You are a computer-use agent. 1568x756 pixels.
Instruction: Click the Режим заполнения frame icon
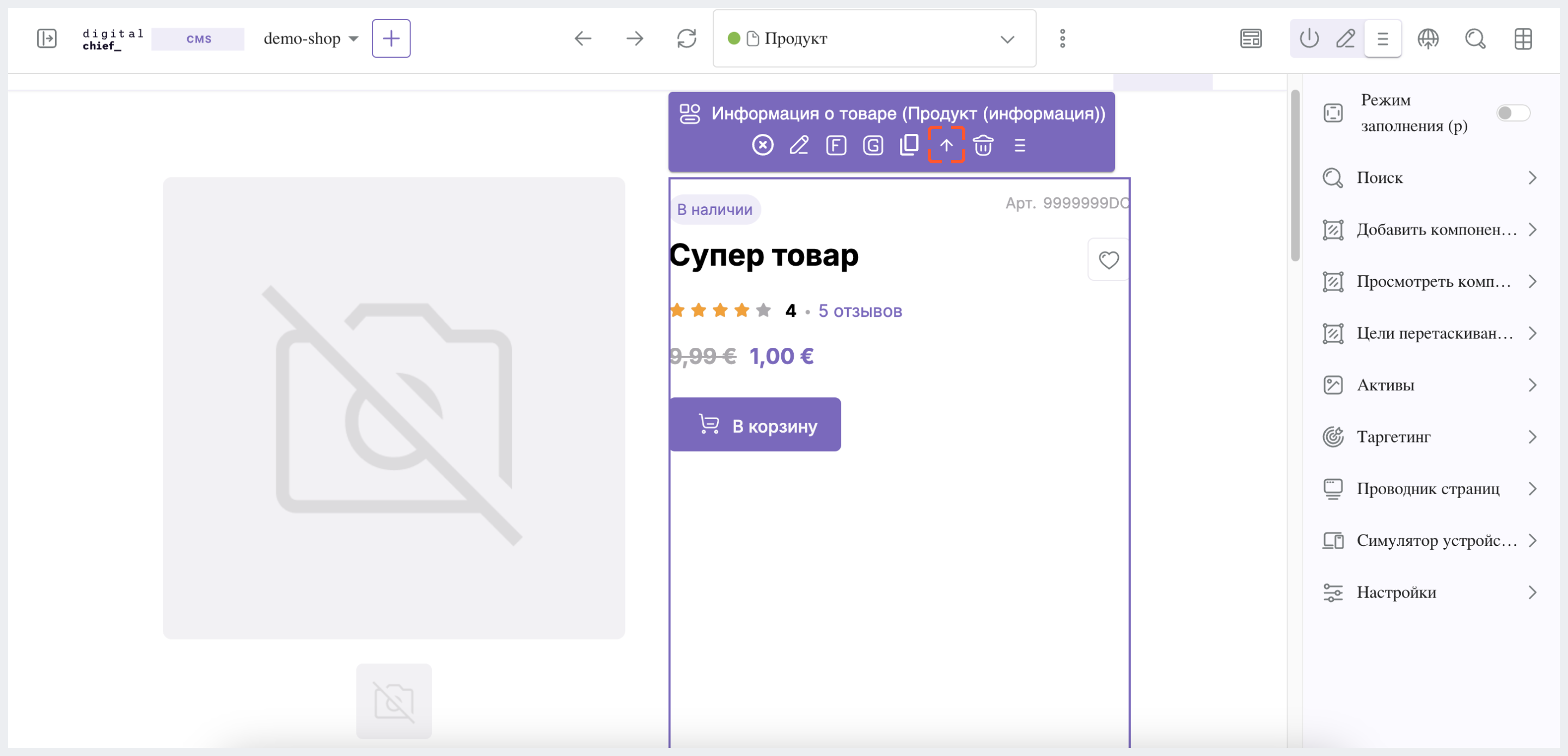point(1332,113)
